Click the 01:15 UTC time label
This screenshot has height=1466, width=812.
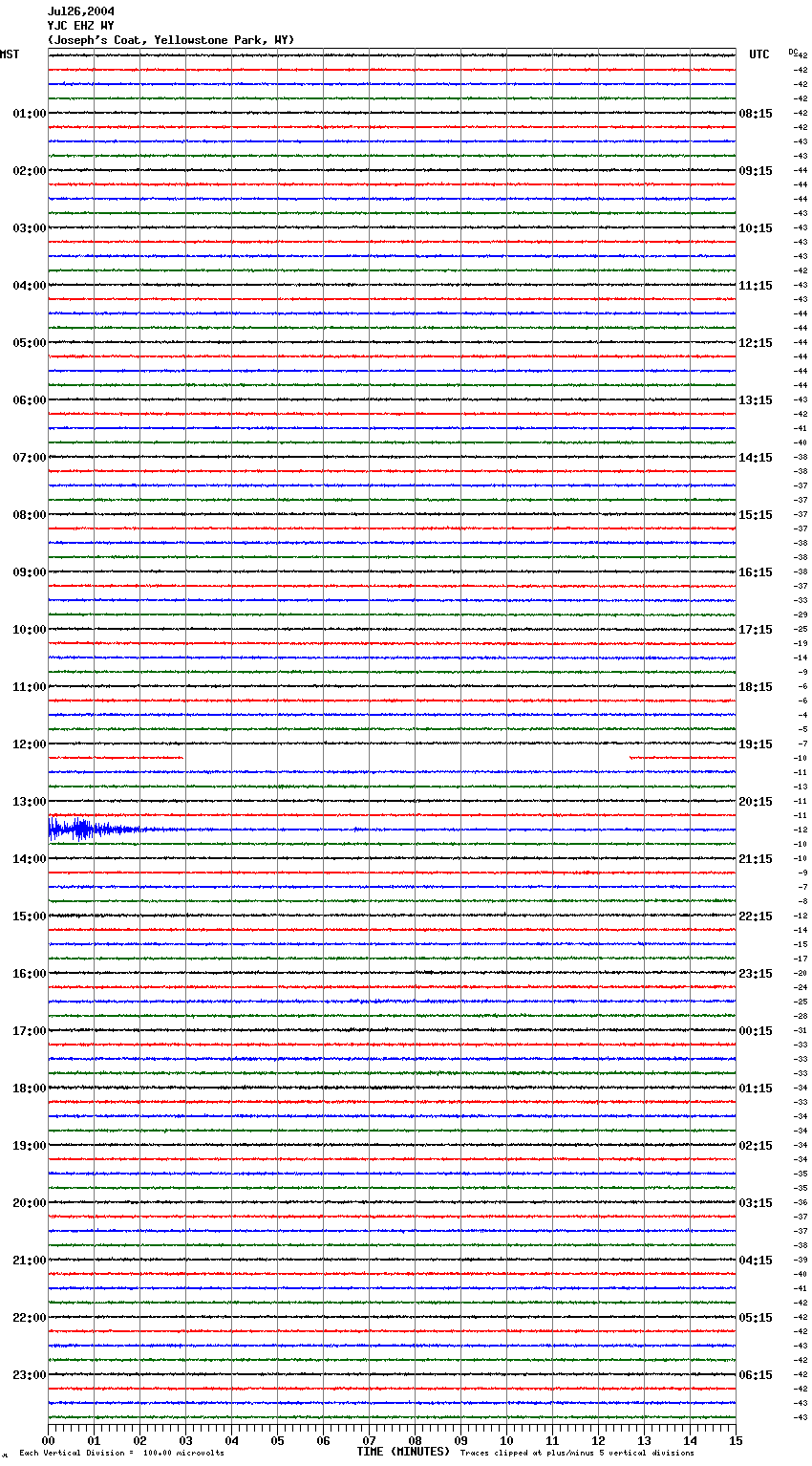coord(756,1089)
